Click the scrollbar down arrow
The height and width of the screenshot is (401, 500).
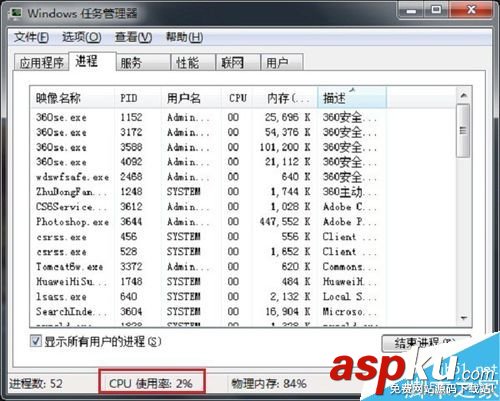pyautogui.click(x=463, y=318)
